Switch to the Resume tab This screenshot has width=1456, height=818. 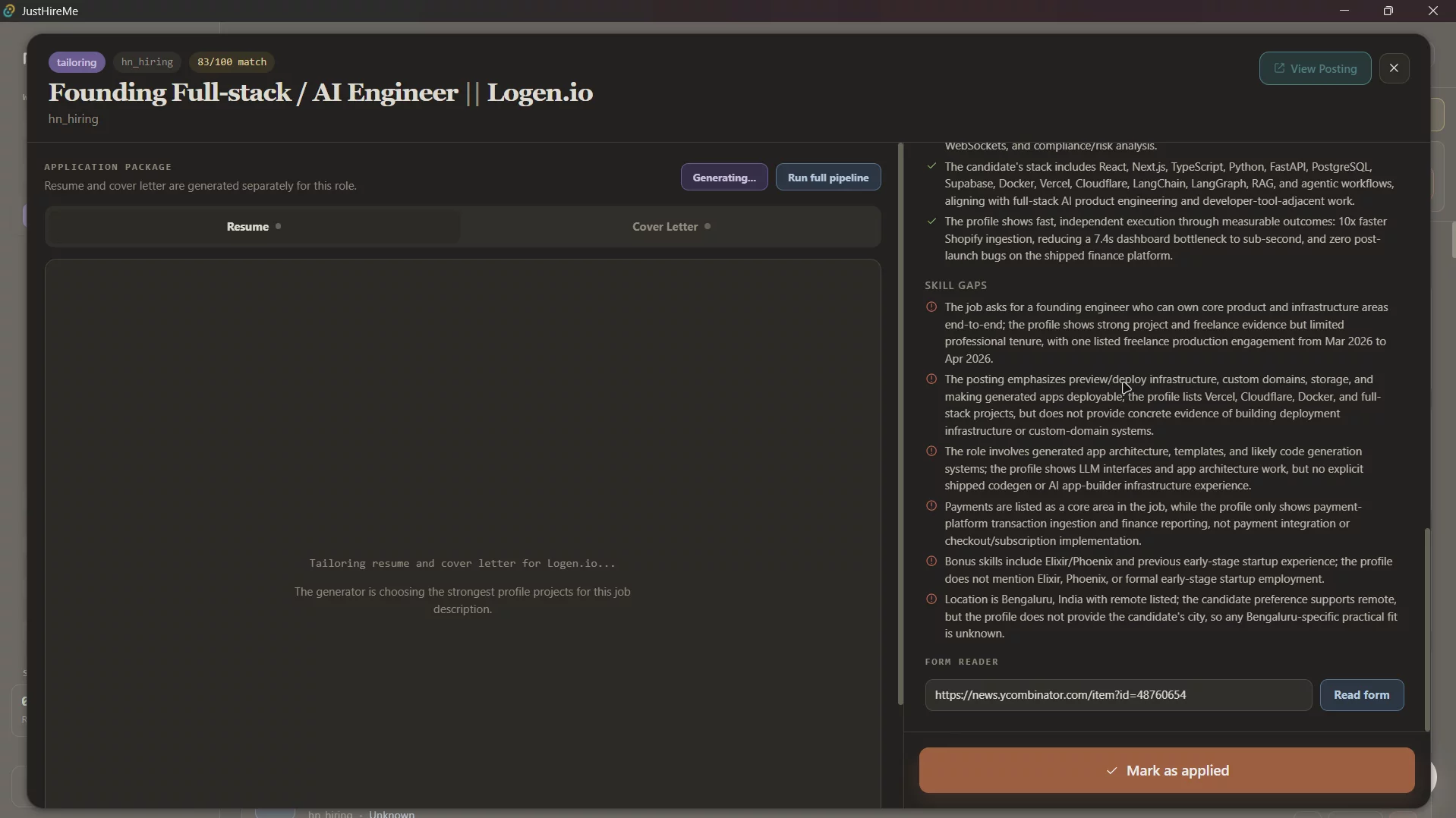pos(254,227)
